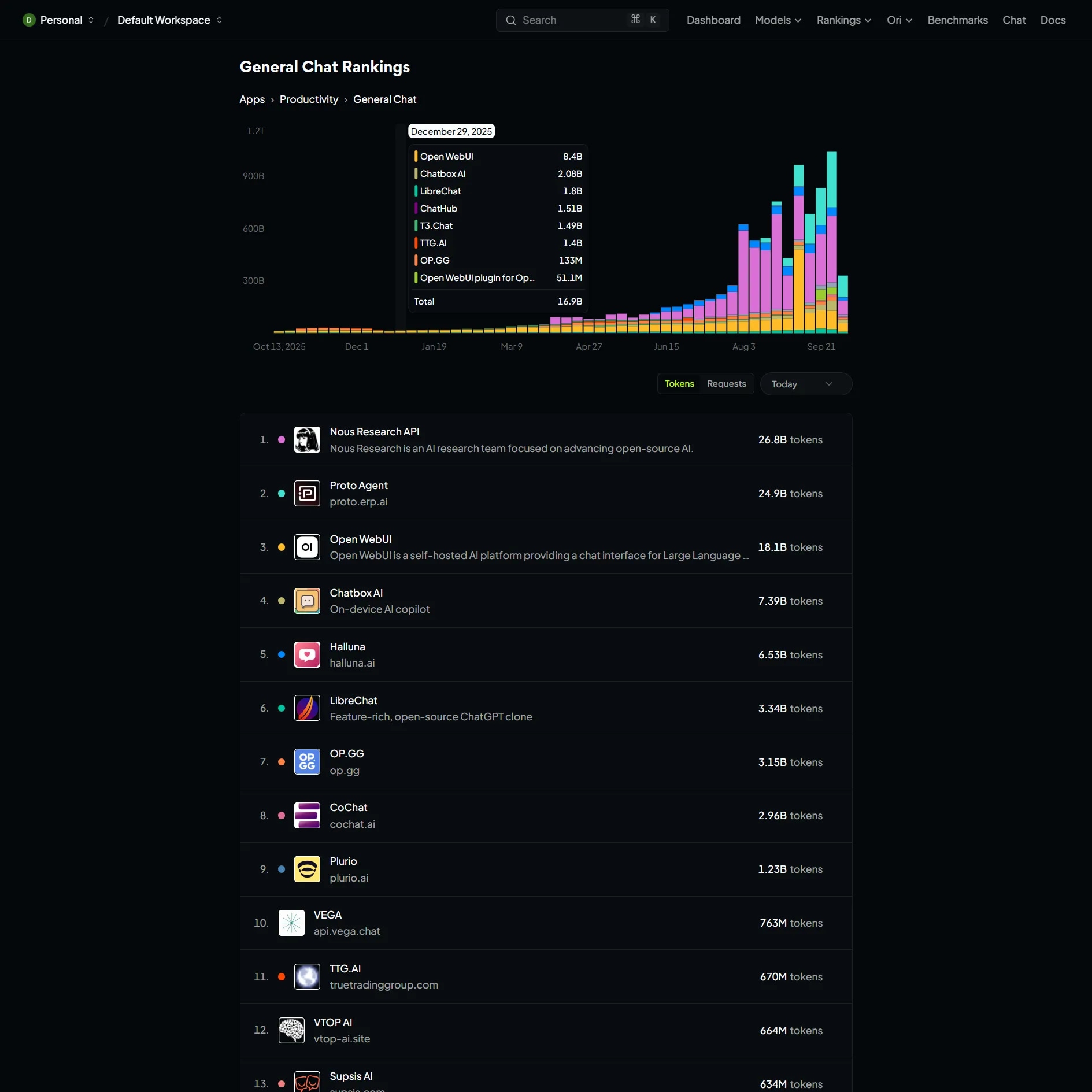Click the Nous Research API app icon
Viewport: 1092px width, 1092px height.
point(307,440)
